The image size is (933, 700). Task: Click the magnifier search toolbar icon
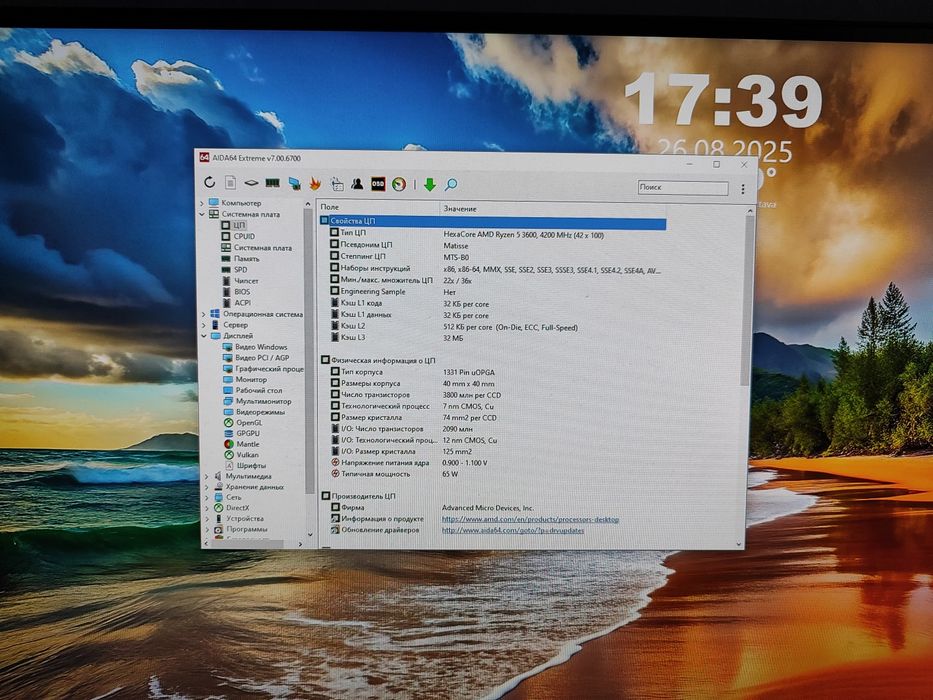pos(451,185)
